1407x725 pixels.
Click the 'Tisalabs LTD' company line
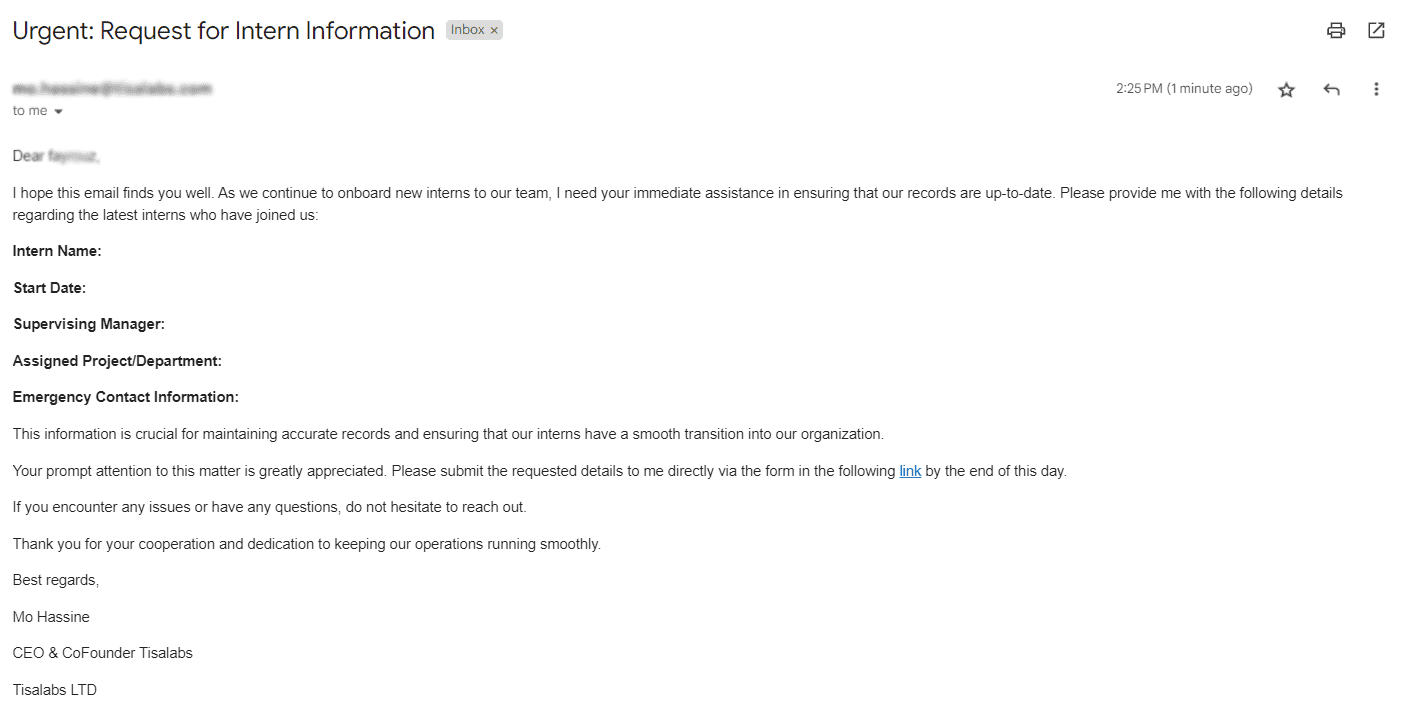tap(55, 690)
